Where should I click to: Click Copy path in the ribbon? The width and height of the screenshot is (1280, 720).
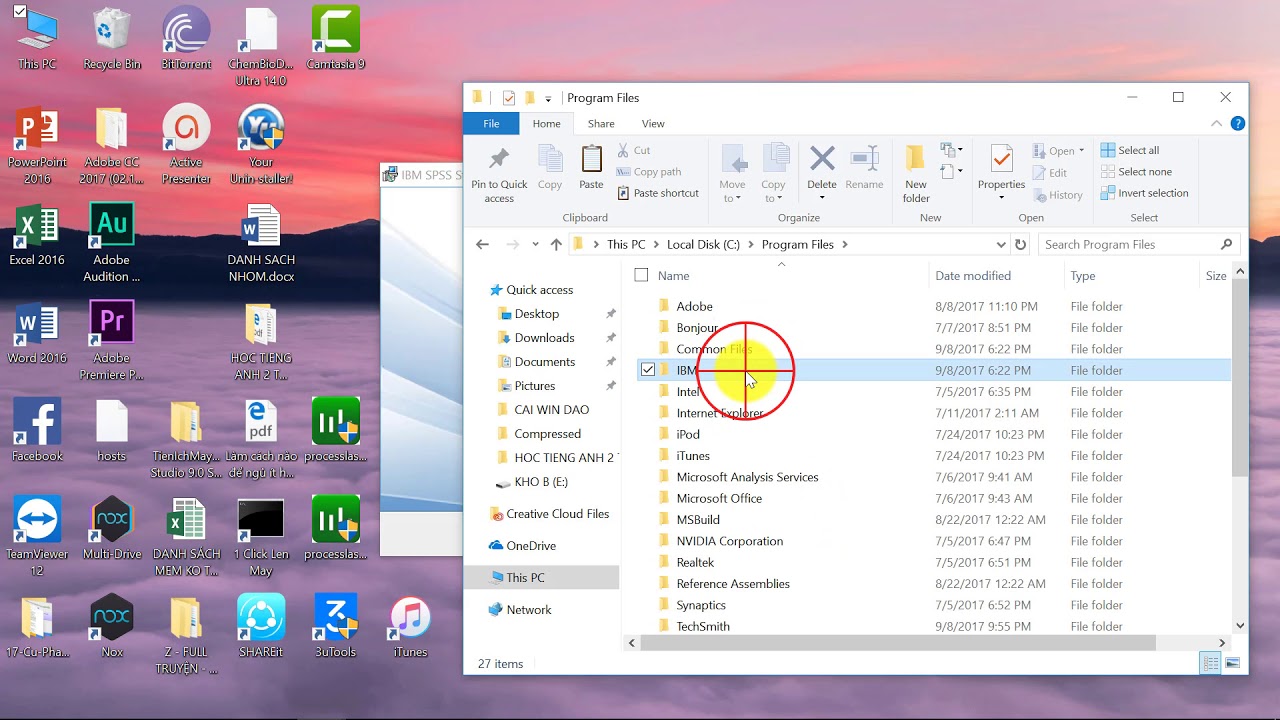[x=648, y=172]
